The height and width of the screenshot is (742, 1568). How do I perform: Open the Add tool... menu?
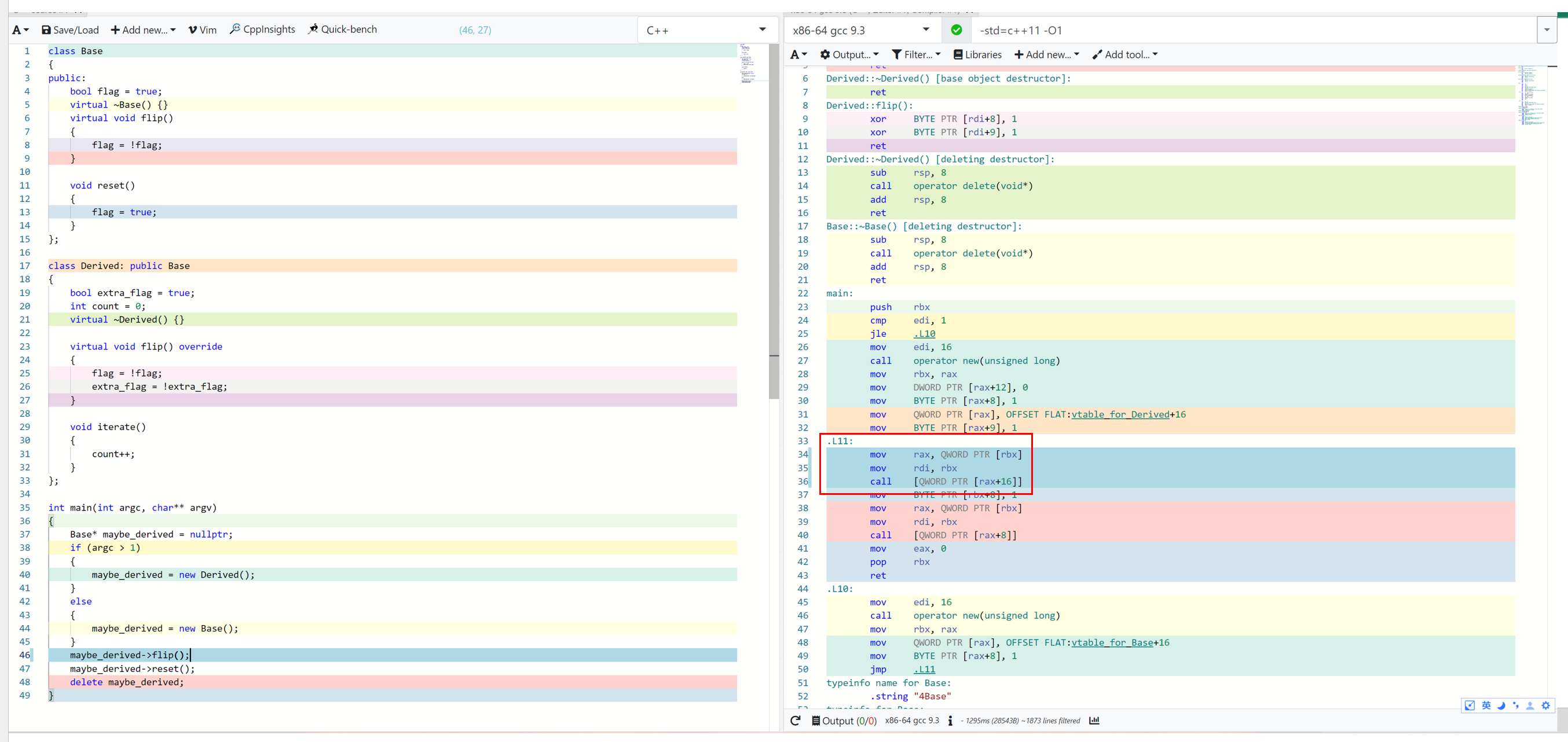point(1125,55)
